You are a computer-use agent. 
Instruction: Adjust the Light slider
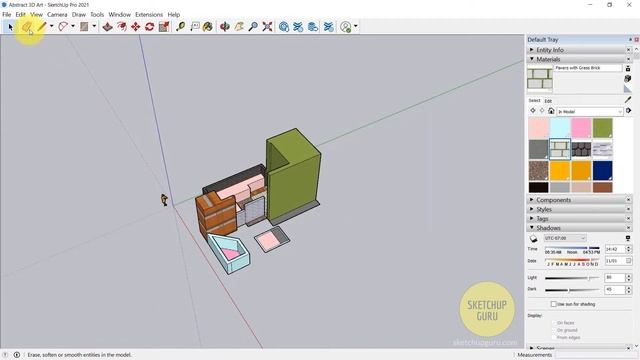(572, 278)
